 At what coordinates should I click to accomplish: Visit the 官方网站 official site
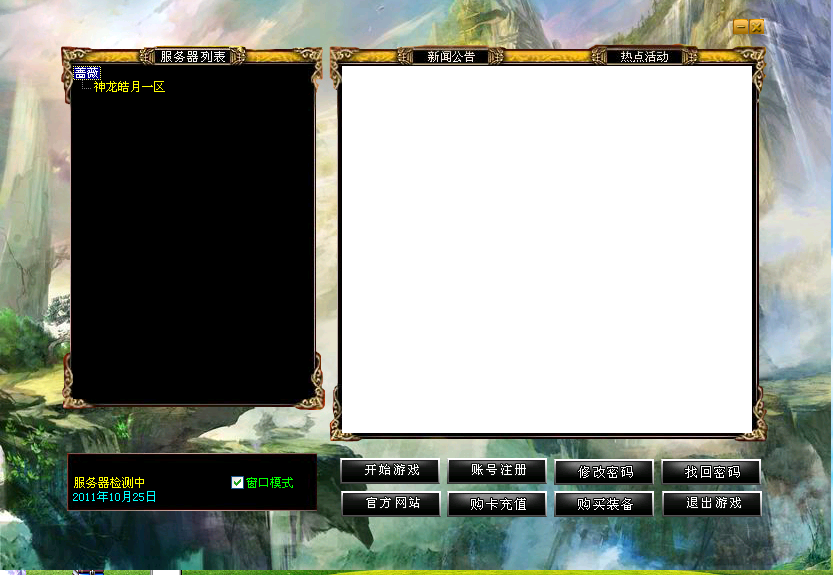click(390, 503)
